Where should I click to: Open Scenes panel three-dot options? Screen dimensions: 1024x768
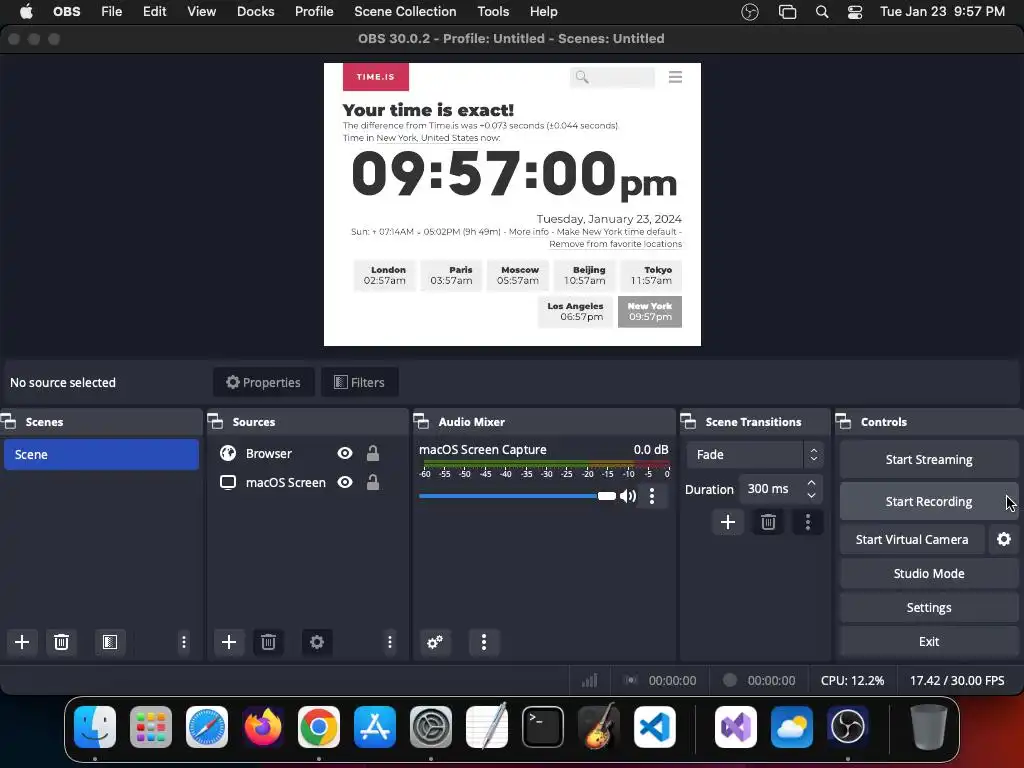click(x=184, y=642)
